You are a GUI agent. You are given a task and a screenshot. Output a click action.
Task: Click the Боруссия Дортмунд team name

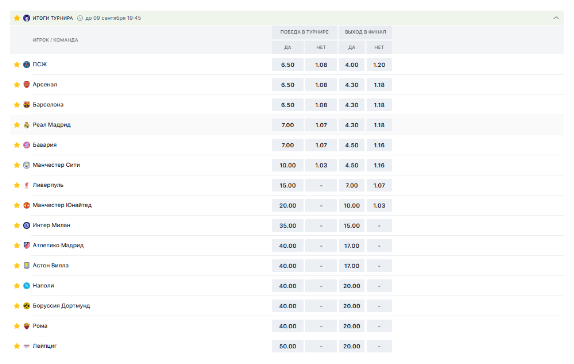coord(61,306)
